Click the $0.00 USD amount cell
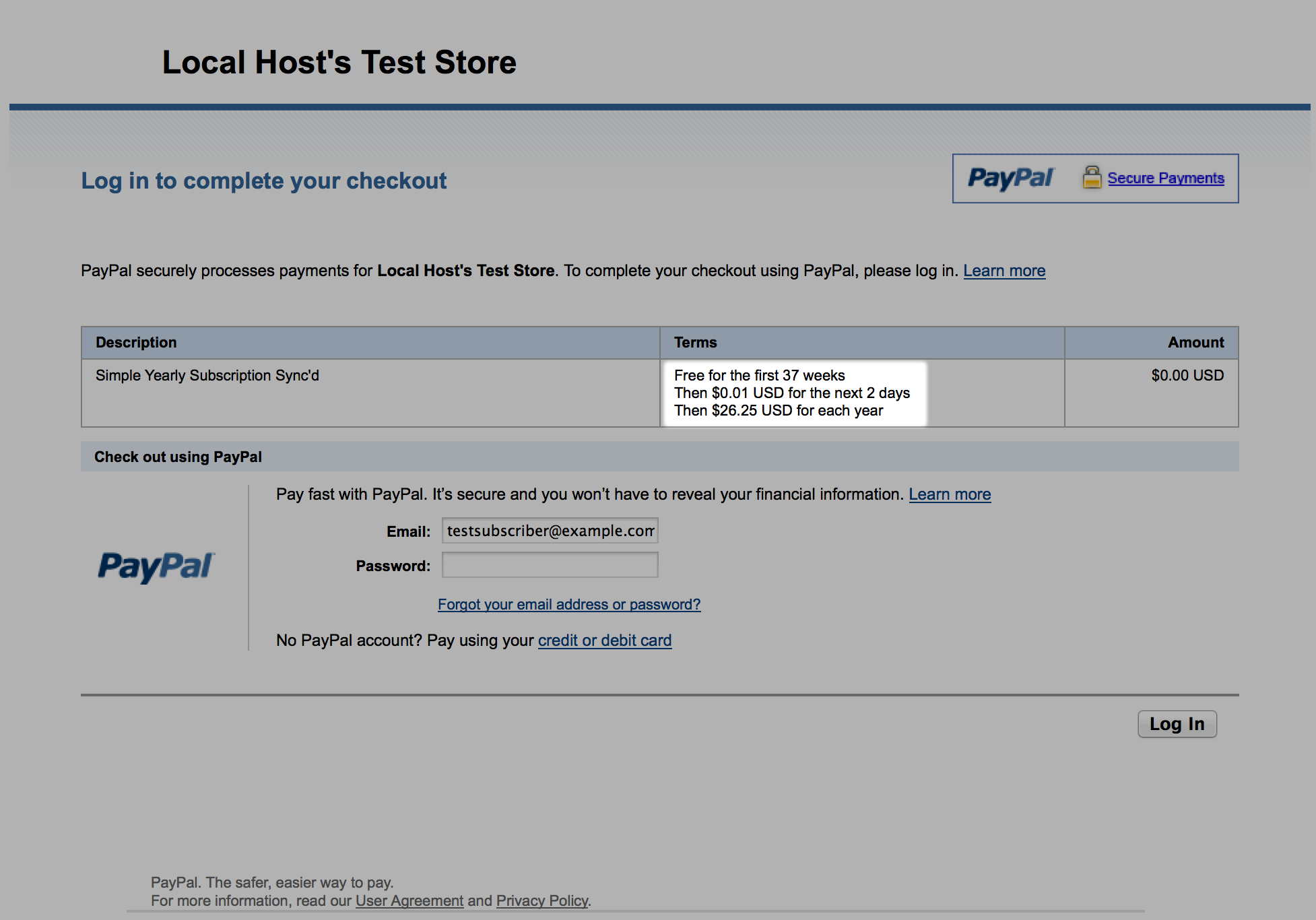Screen dimensions: 1316x920 [x=1152, y=393]
